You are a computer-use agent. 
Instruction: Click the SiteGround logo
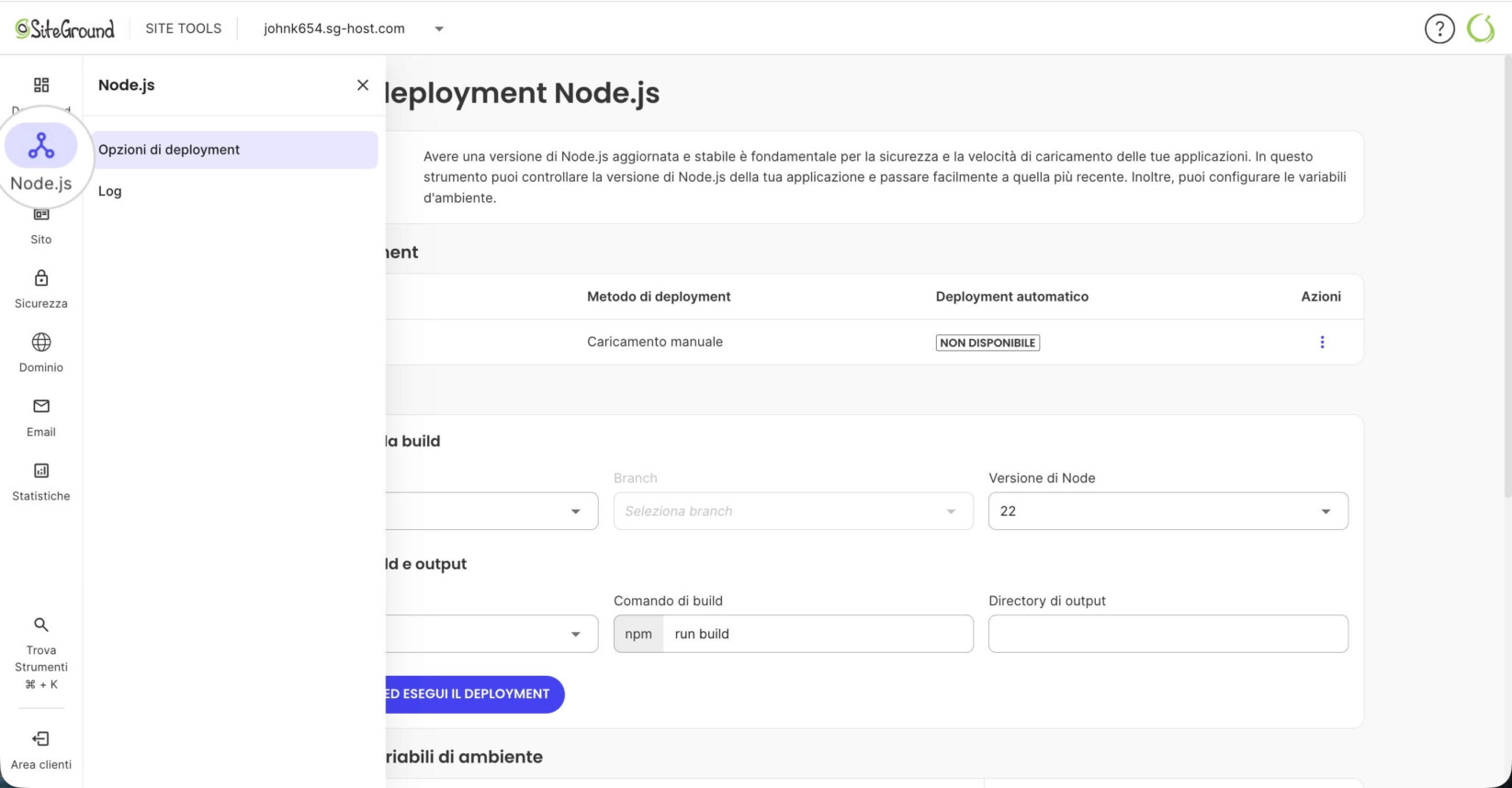(x=65, y=28)
